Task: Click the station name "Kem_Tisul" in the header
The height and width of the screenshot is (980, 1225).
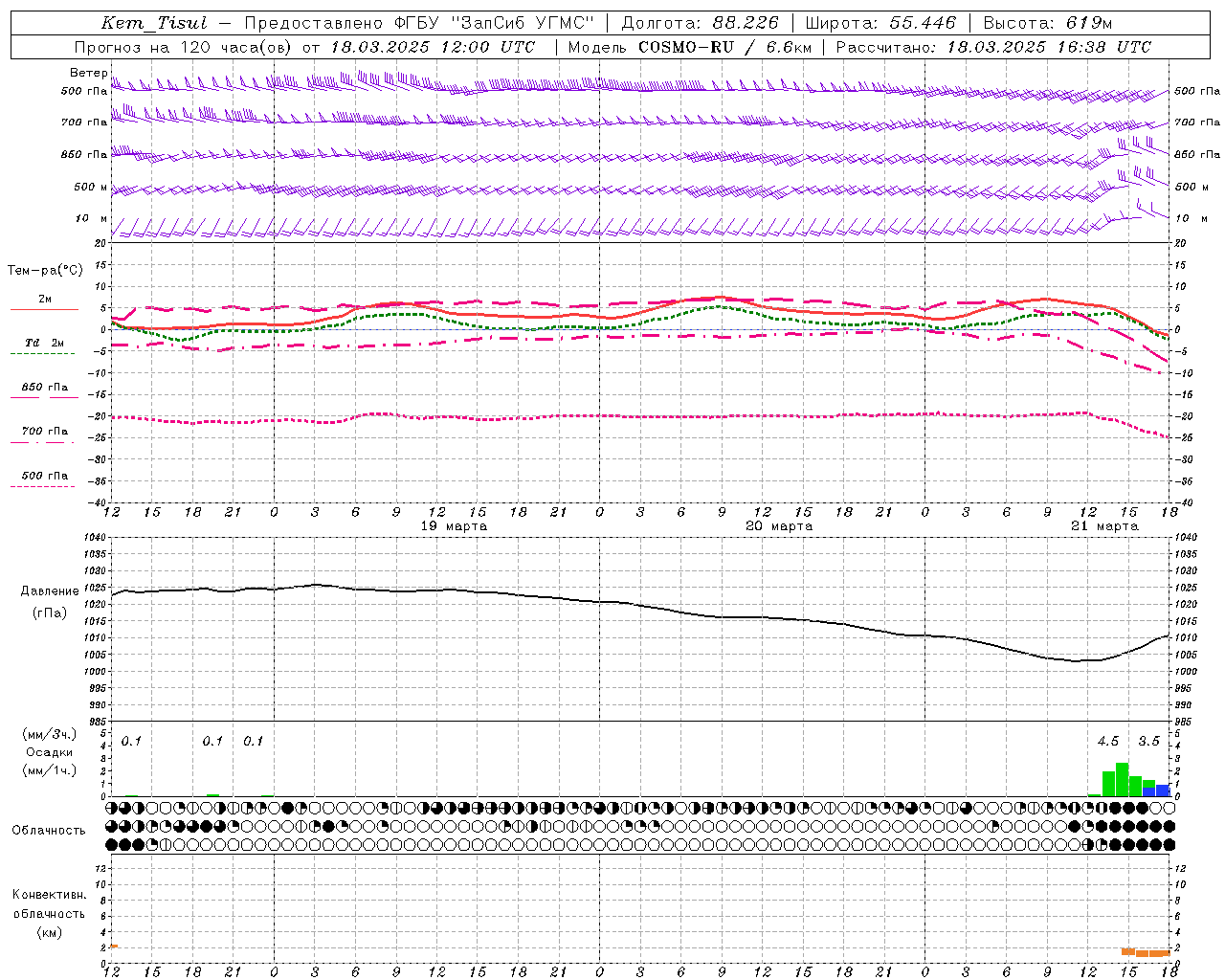Action: tap(154, 23)
